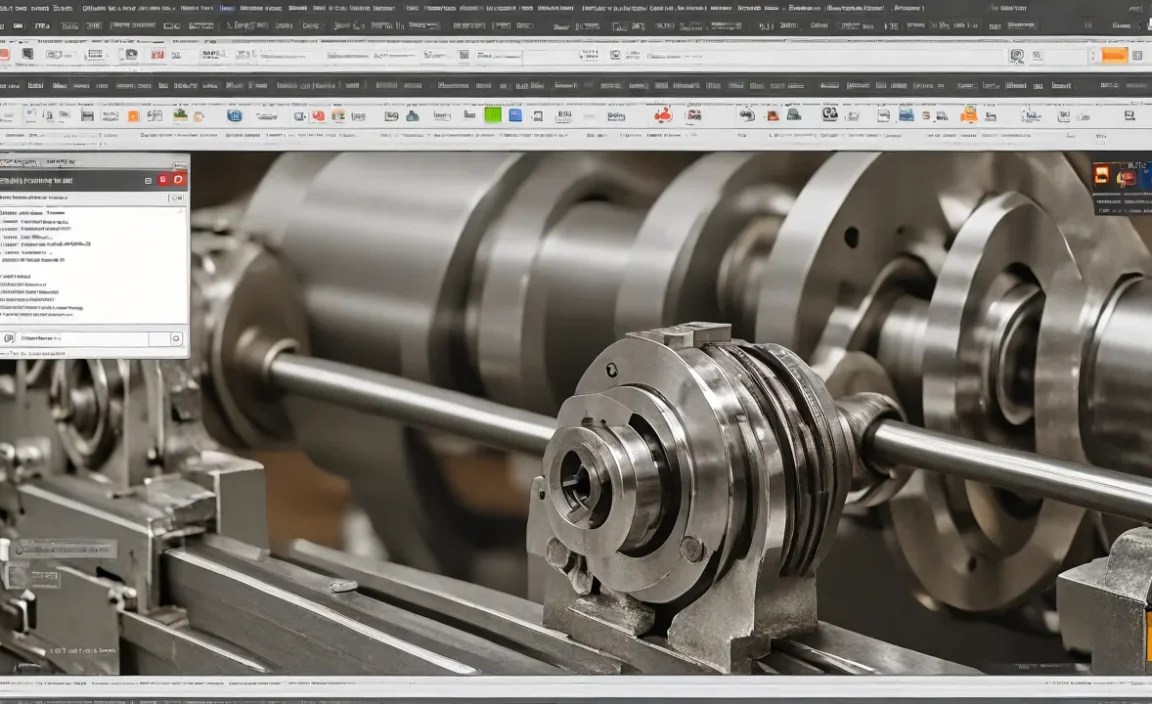The image size is (1152, 704).
Task: Click the small orange square toolbar icon
Action: pyautogui.click(x=133, y=116)
